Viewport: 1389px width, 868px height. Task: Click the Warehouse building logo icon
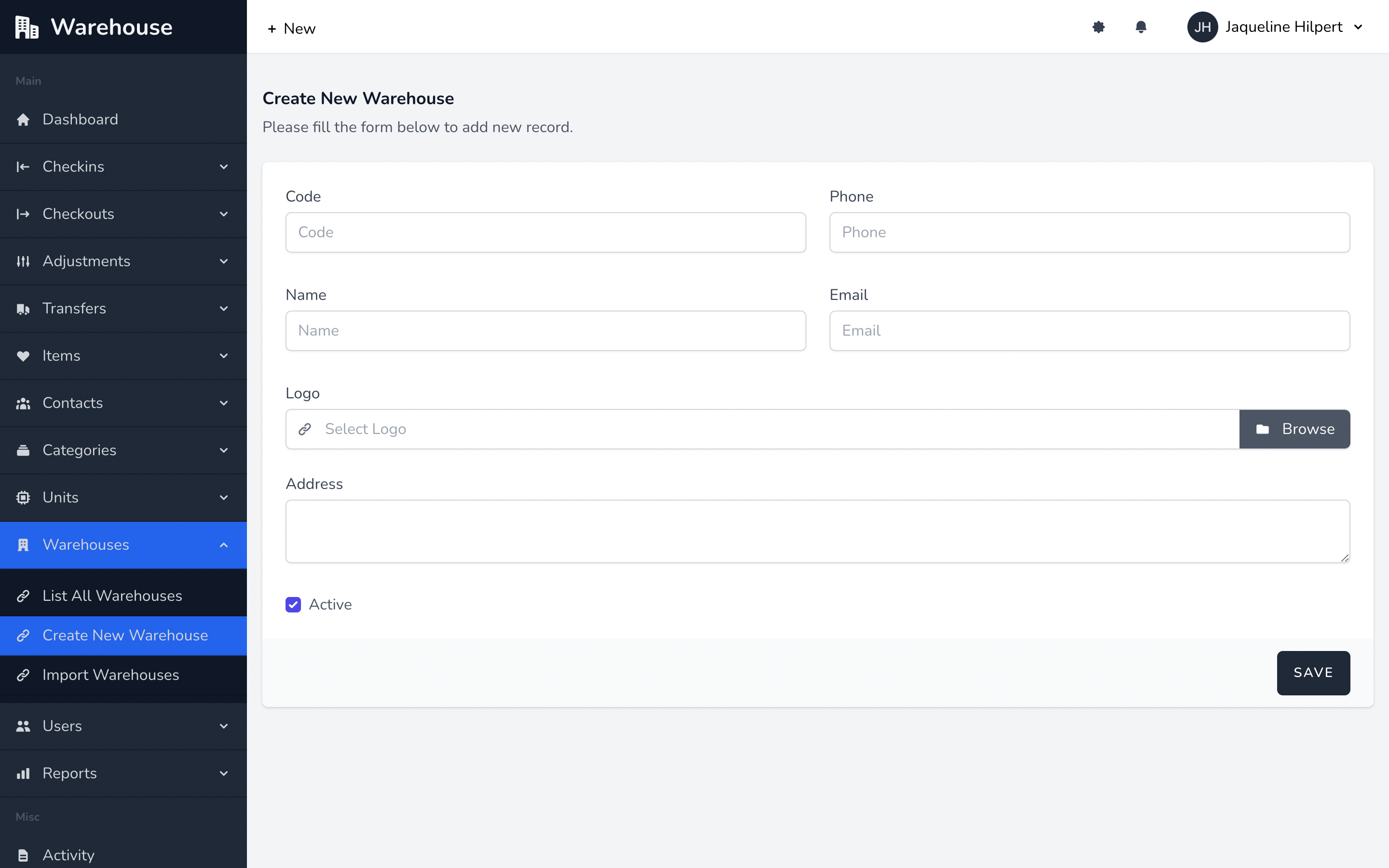pyautogui.click(x=27, y=27)
